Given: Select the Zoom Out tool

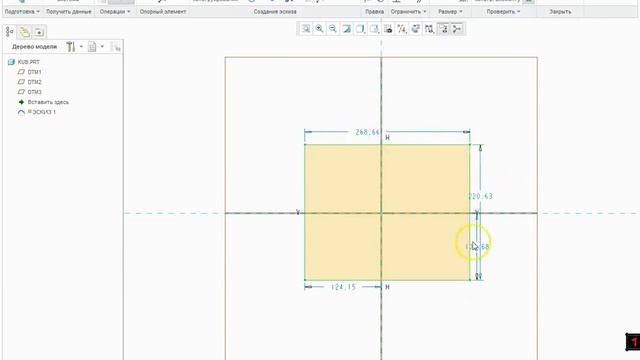Looking at the screenshot, I should pyautogui.click(x=333, y=29).
